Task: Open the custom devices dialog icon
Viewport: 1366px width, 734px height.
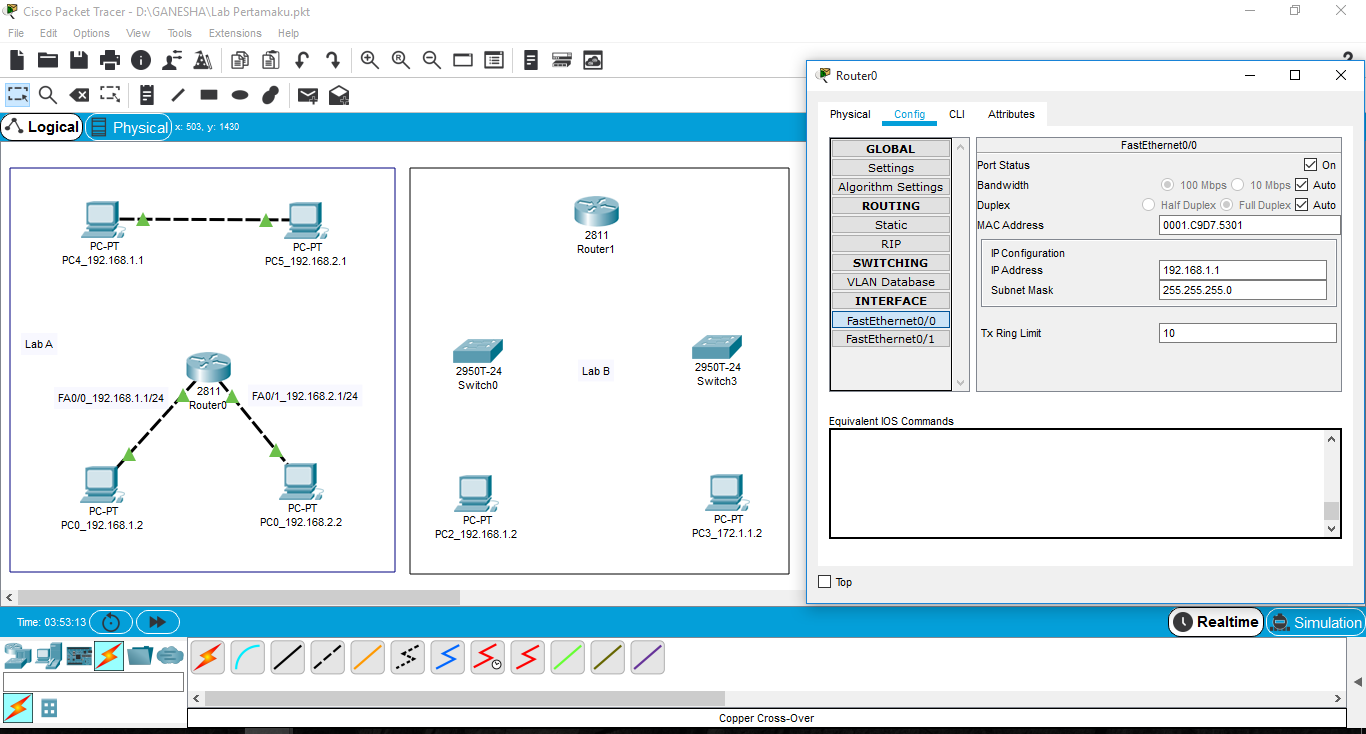Action: 494,60
